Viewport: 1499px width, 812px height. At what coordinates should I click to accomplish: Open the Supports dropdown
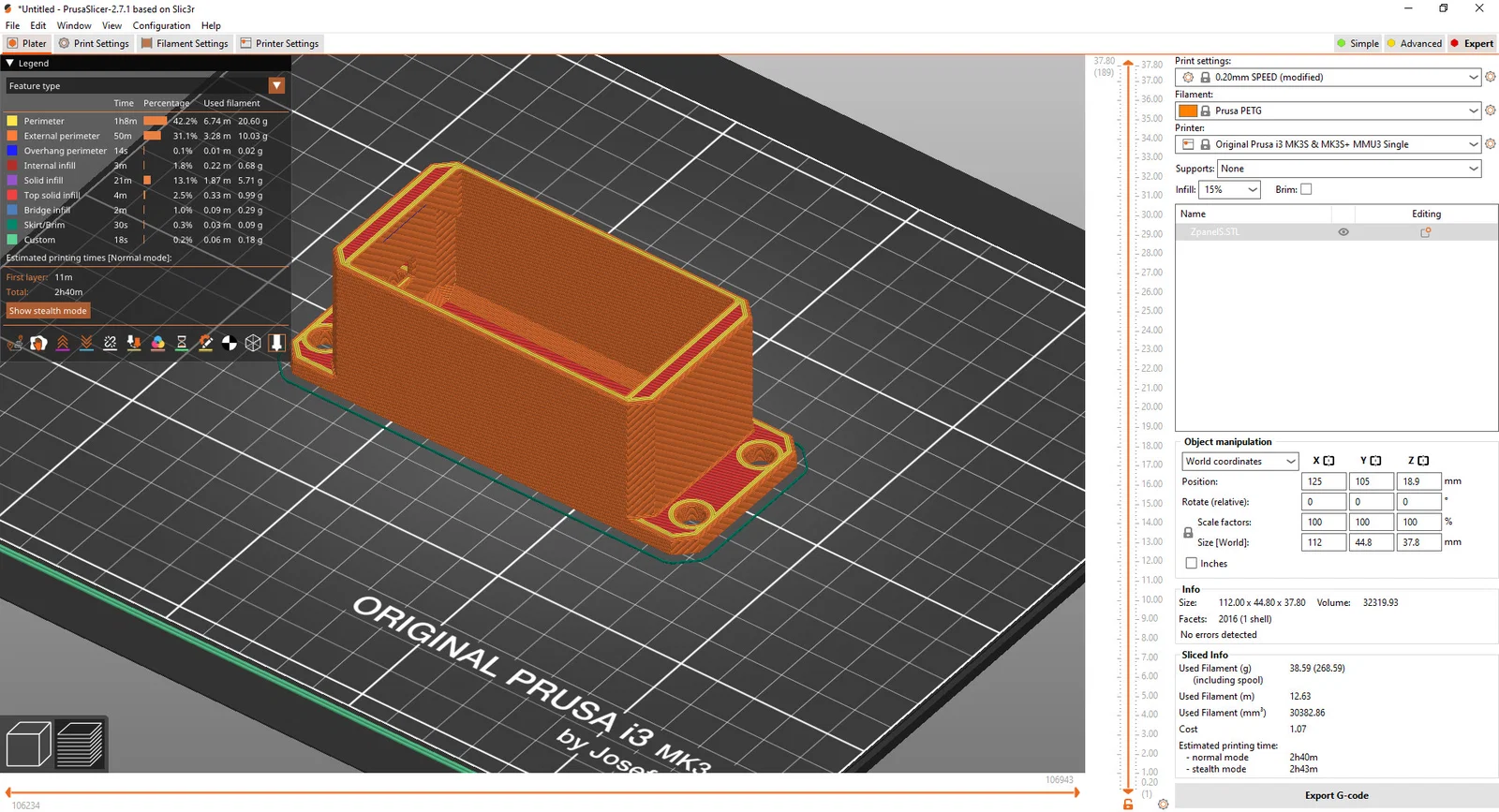[1473, 169]
